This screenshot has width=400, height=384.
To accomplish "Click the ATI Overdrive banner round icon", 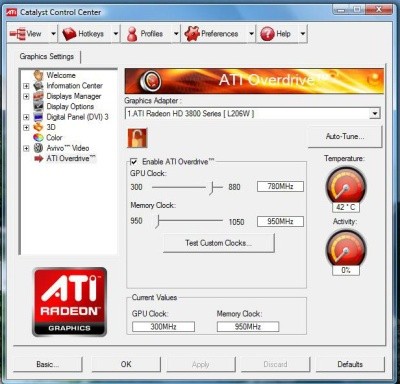I will (150, 81).
